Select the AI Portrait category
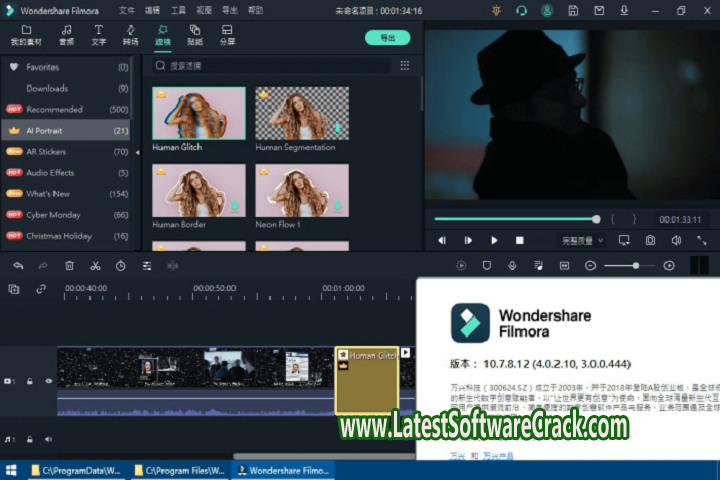 pos(67,130)
